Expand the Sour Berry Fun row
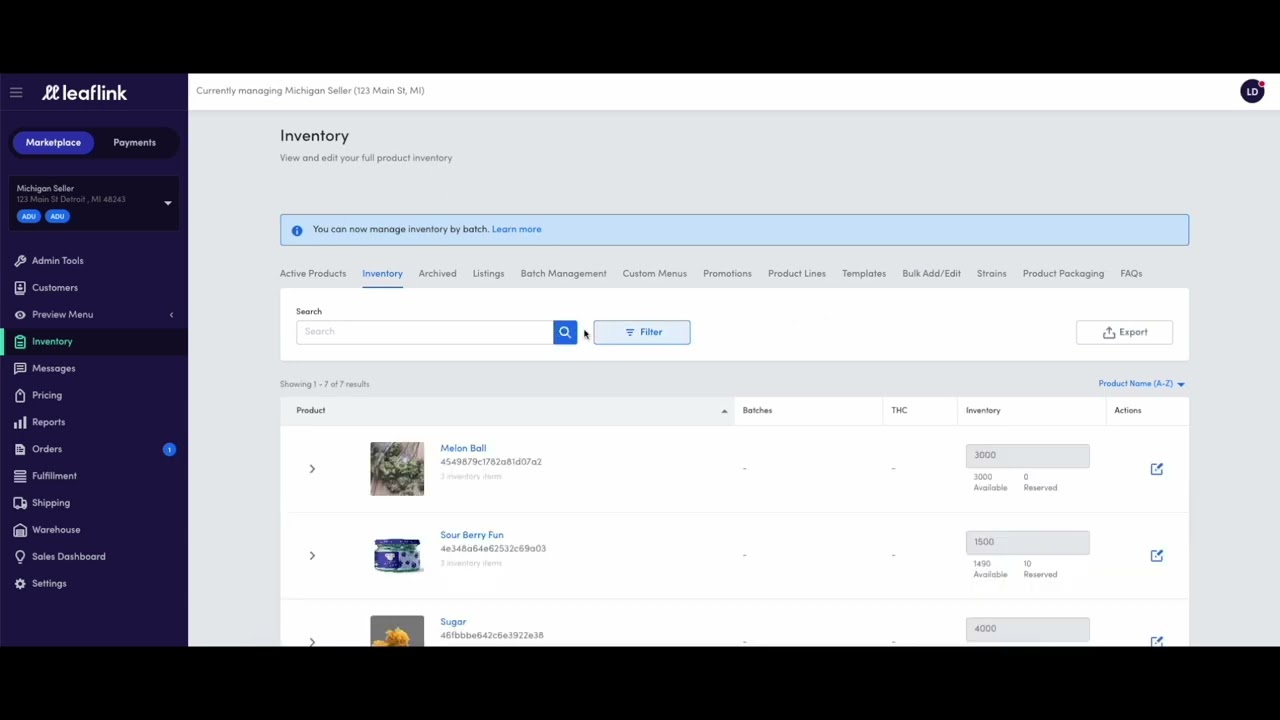 point(312,556)
